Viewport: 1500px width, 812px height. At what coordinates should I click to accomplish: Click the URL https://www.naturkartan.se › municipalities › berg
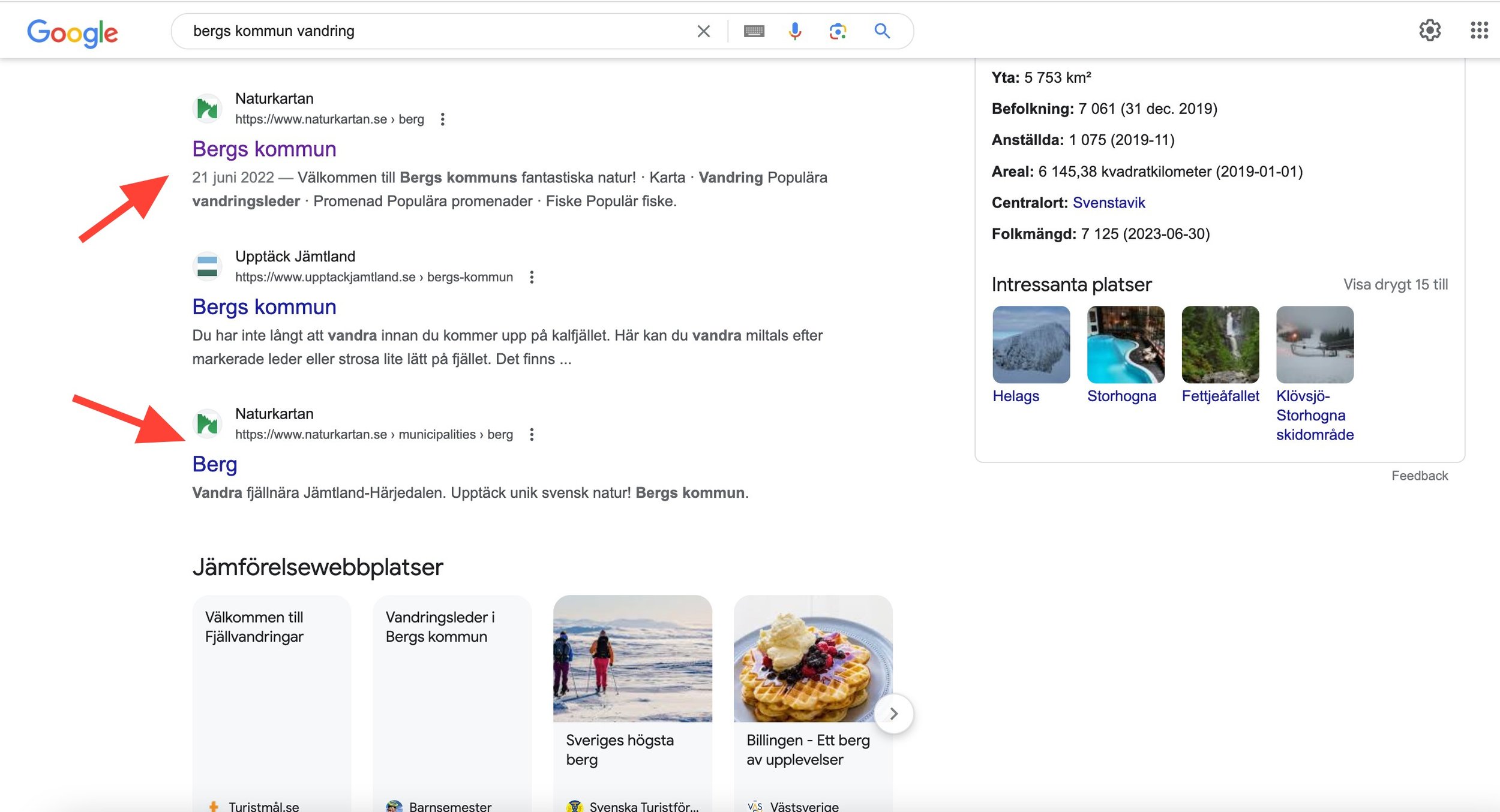point(374,434)
